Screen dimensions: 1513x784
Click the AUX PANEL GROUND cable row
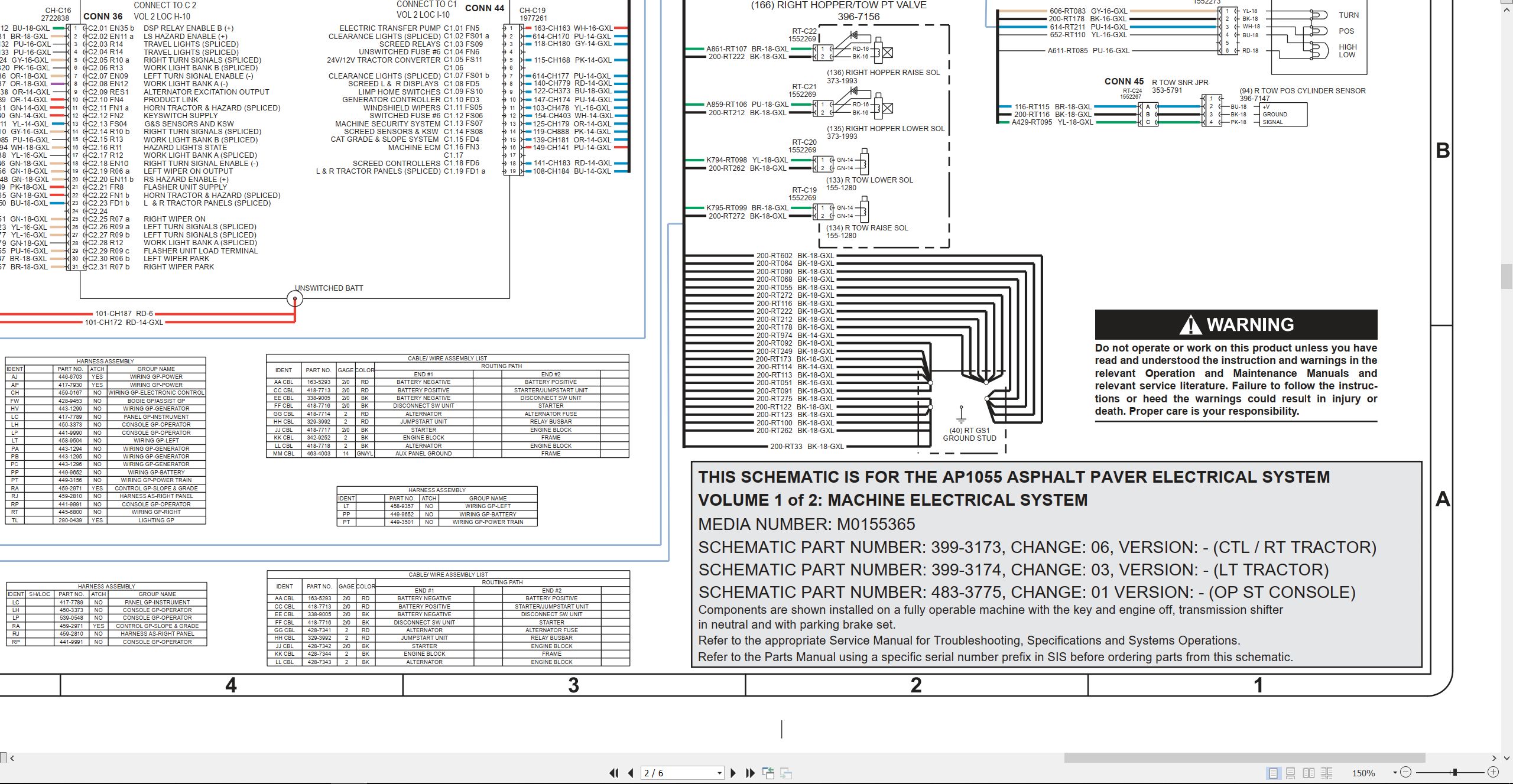point(447,454)
